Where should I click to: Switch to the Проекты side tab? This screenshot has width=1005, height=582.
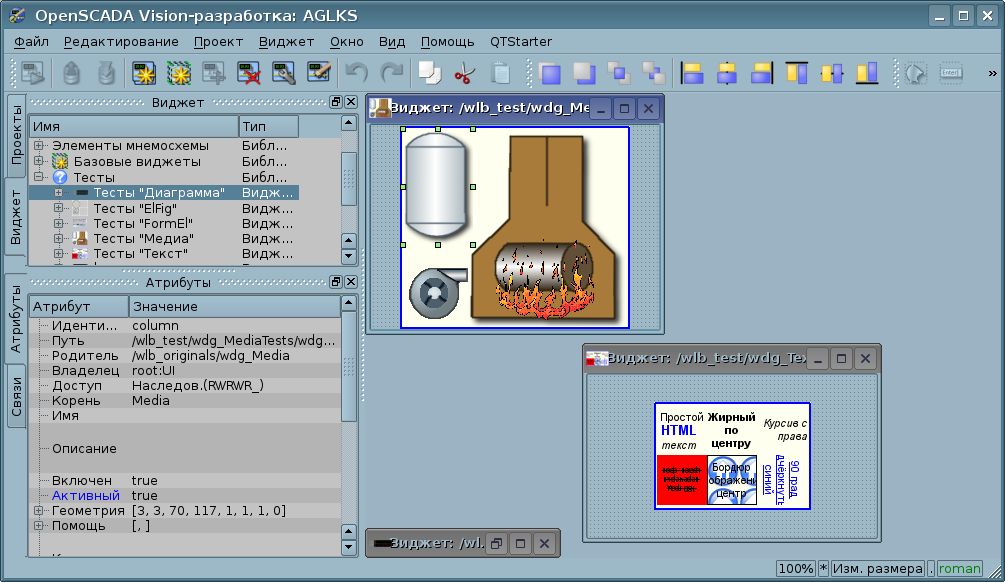coord(17,135)
